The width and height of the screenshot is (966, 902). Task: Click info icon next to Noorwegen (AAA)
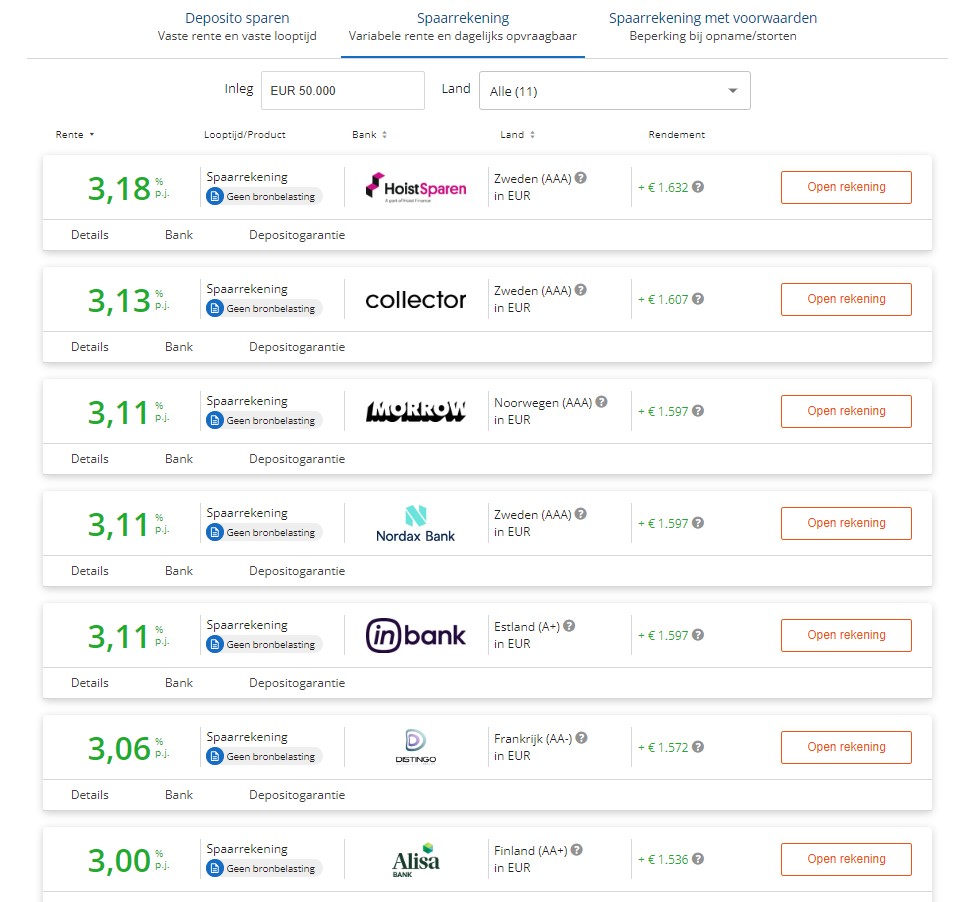pyautogui.click(x=602, y=402)
